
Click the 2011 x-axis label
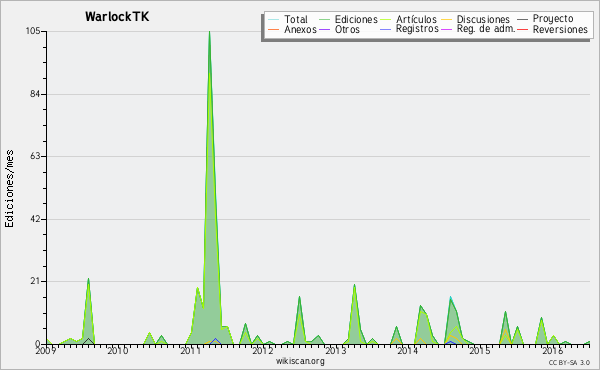click(x=190, y=350)
